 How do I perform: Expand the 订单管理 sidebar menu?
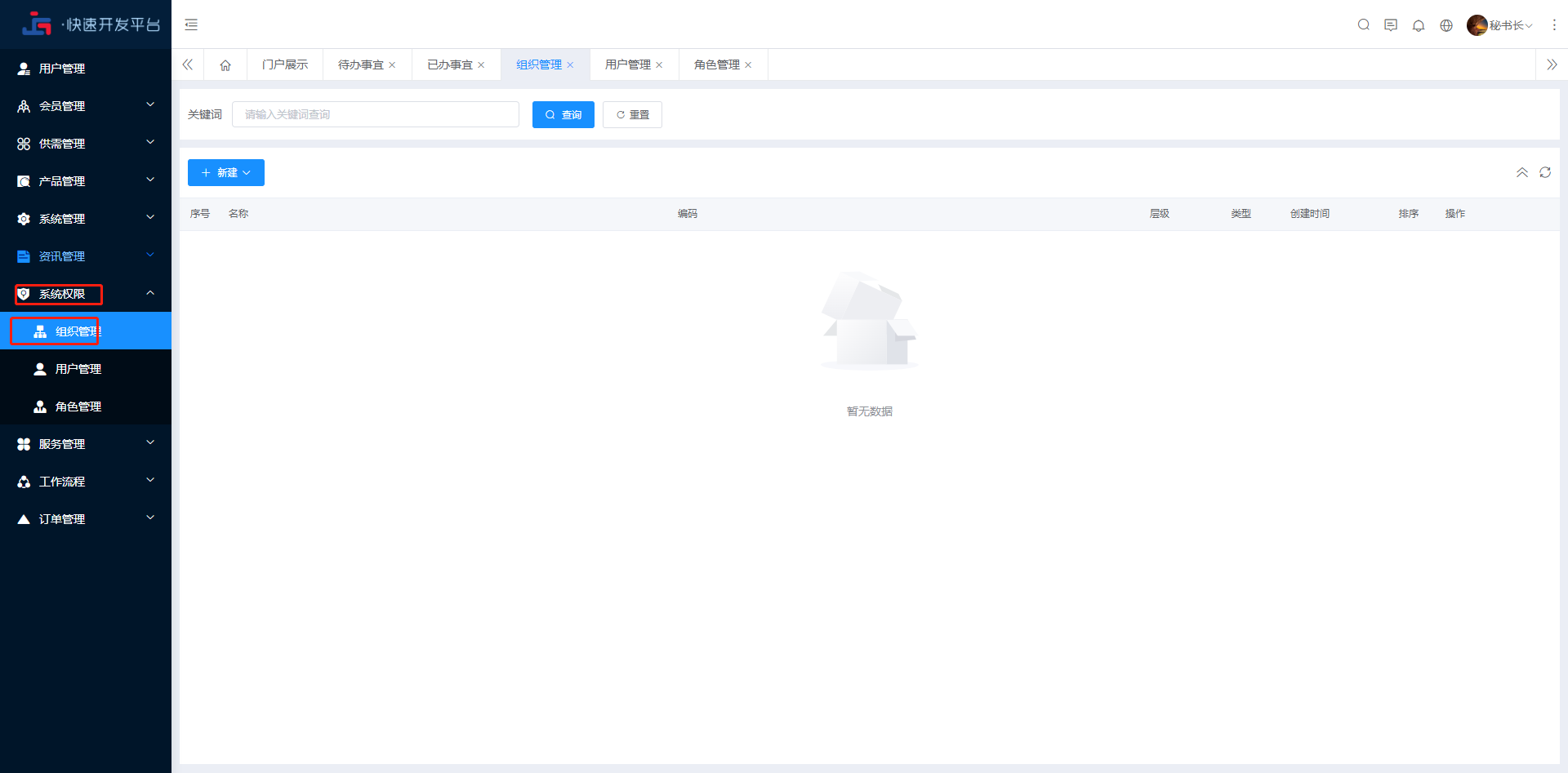(86, 519)
